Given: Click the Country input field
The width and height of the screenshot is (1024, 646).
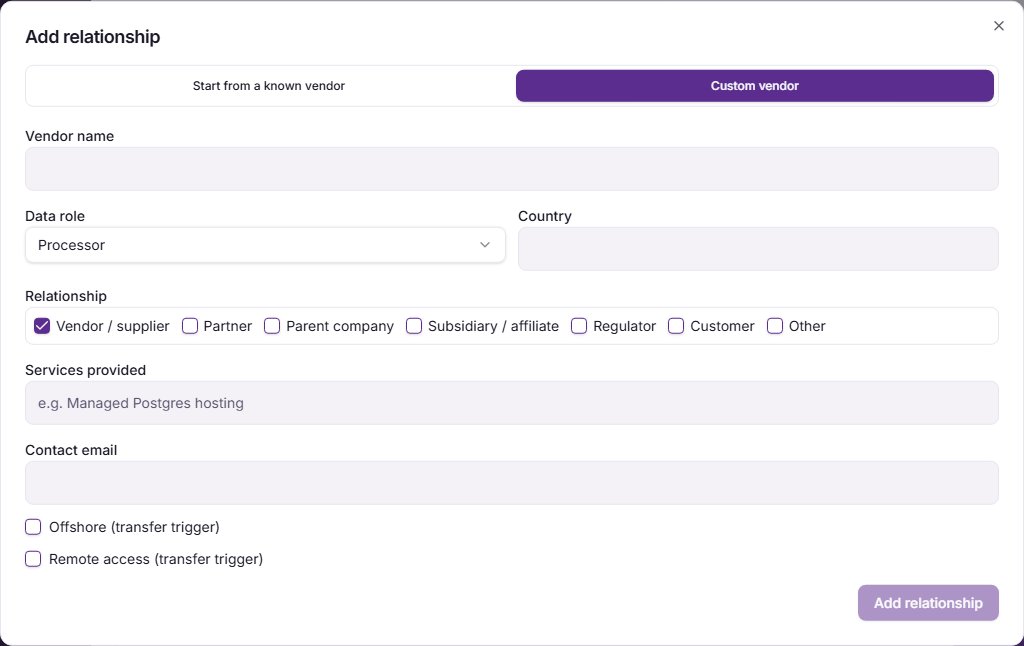Looking at the screenshot, I should (758, 248).
